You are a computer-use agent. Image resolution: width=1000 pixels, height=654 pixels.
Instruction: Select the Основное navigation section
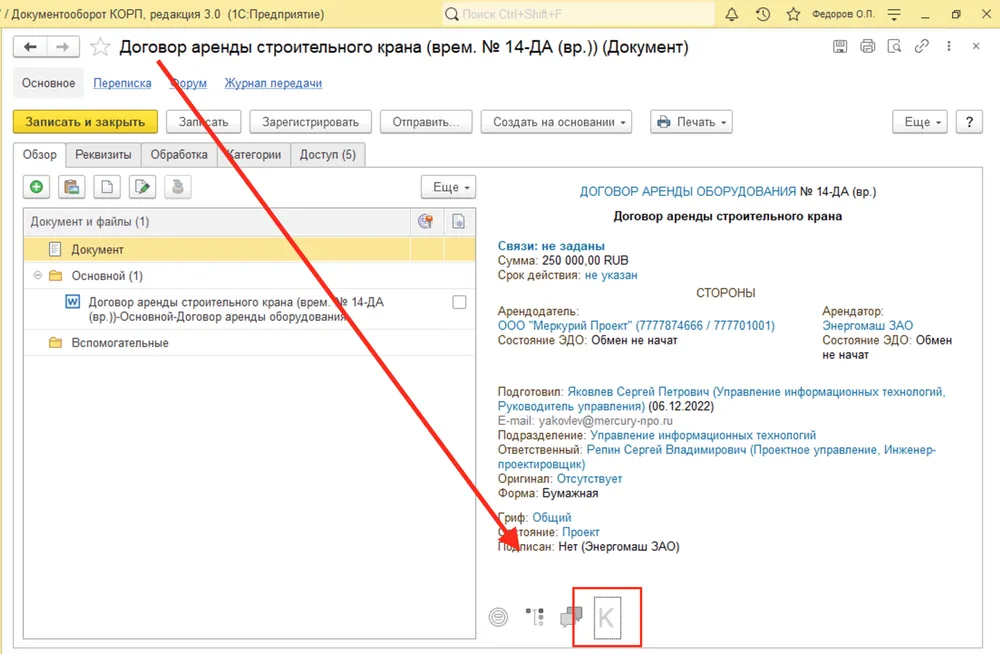pos(48,83)
